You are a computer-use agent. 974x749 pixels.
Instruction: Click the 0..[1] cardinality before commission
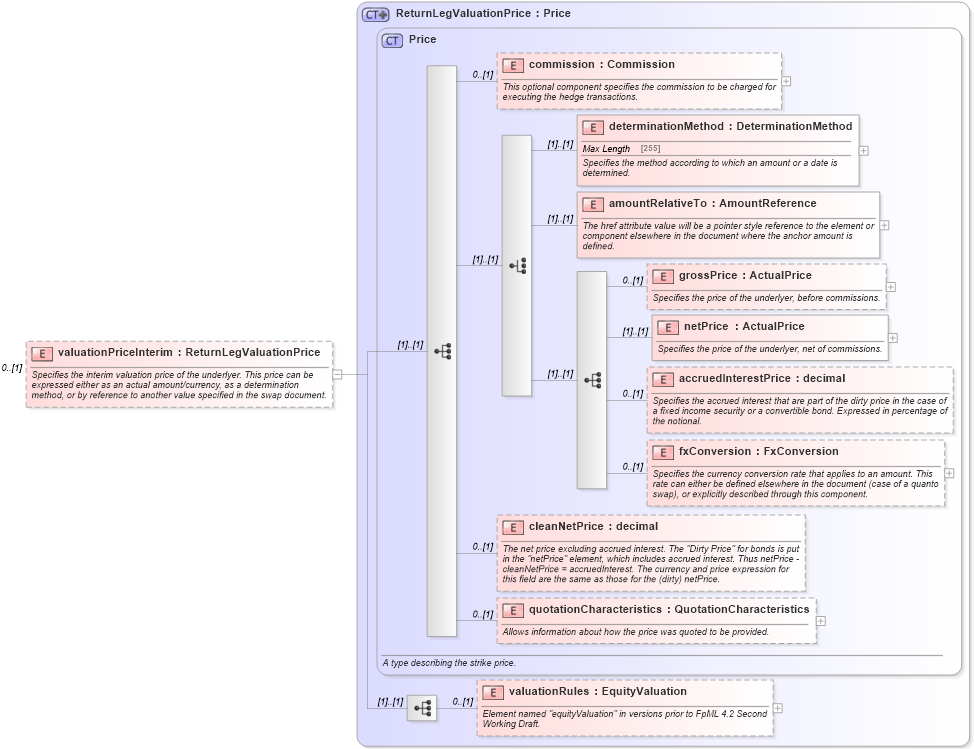pos(483,75)
